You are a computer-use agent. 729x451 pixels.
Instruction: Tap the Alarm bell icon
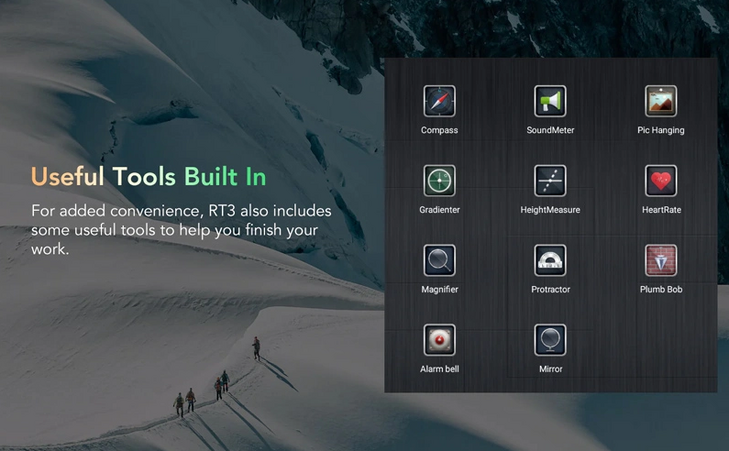pyautogui.click(x=439, y=340)
